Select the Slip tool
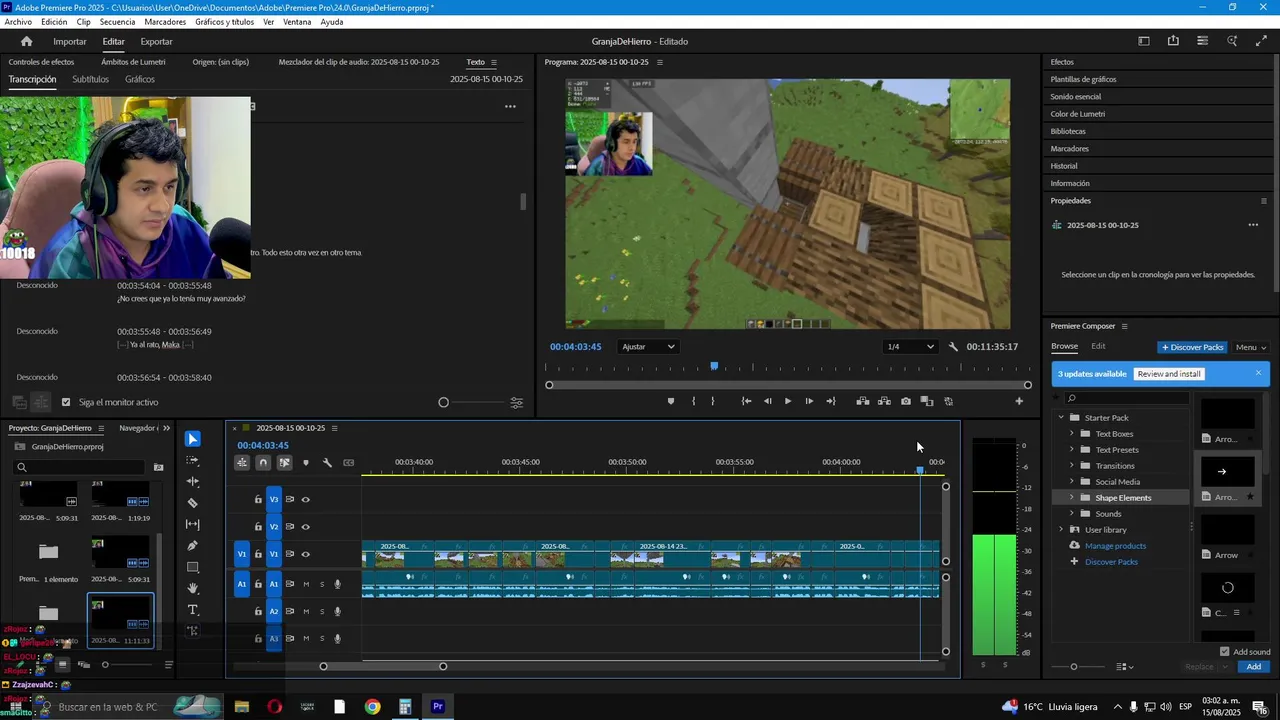The width and height of the screenshot is (1280, 720). [x=193, y=524]
